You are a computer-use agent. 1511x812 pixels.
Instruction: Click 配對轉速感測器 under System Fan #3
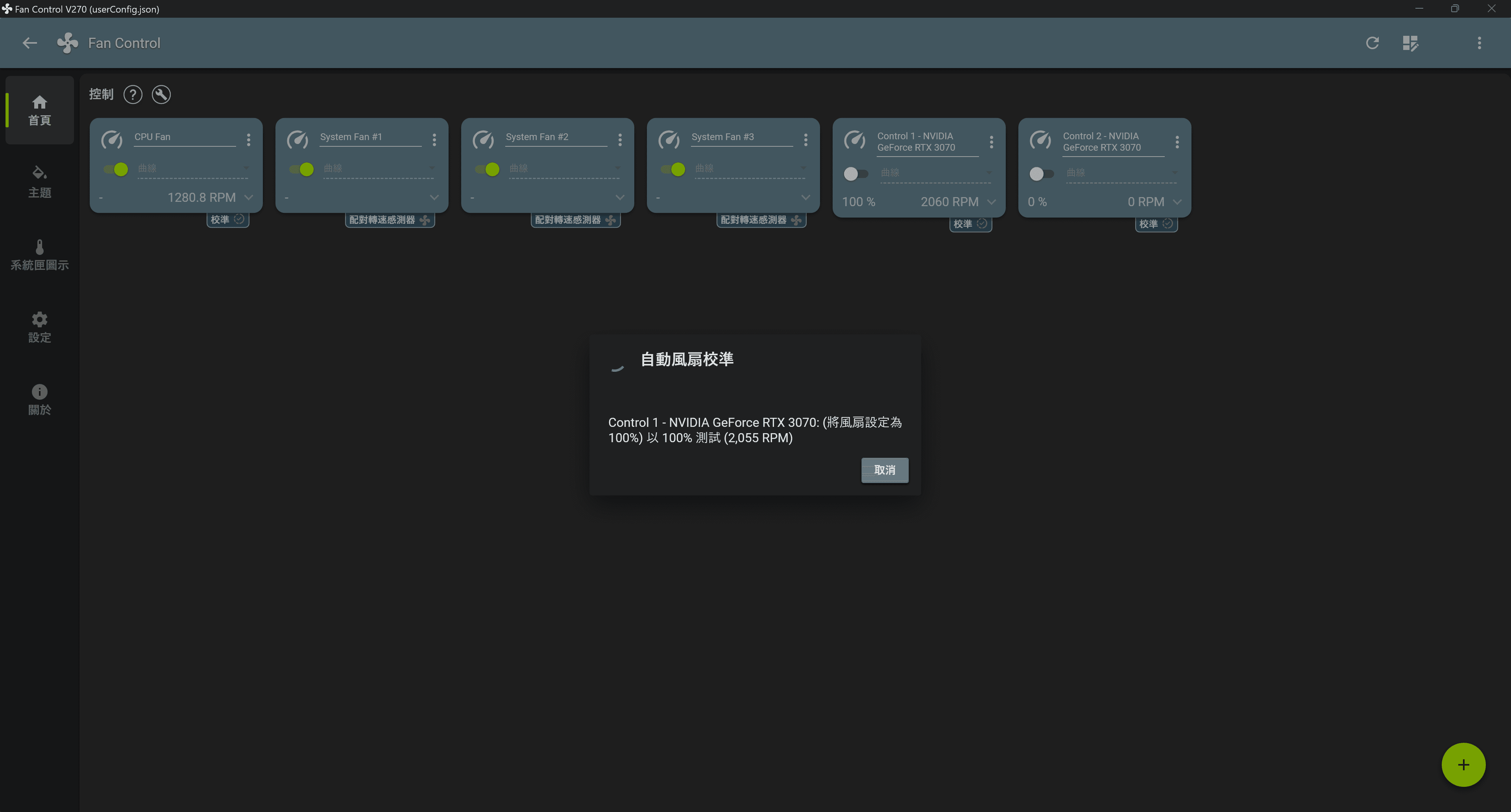(x=761, y=220)
